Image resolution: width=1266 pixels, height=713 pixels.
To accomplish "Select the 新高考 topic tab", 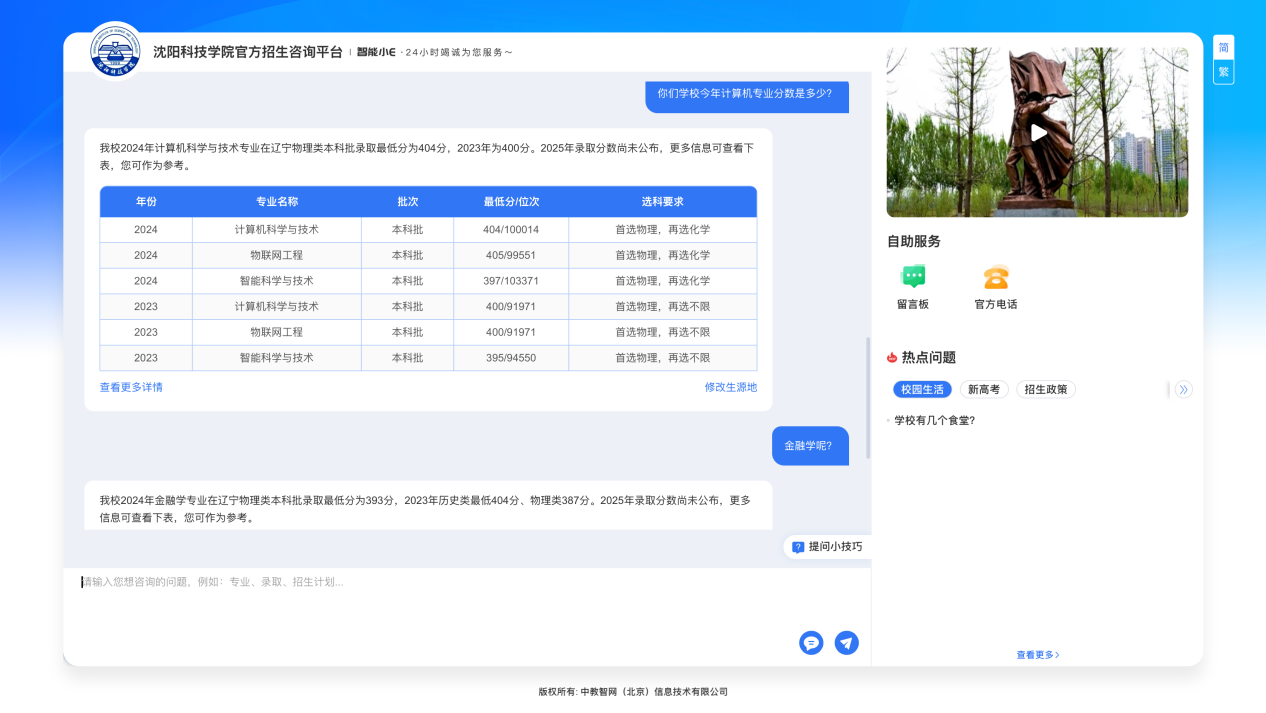I will 983,390.
